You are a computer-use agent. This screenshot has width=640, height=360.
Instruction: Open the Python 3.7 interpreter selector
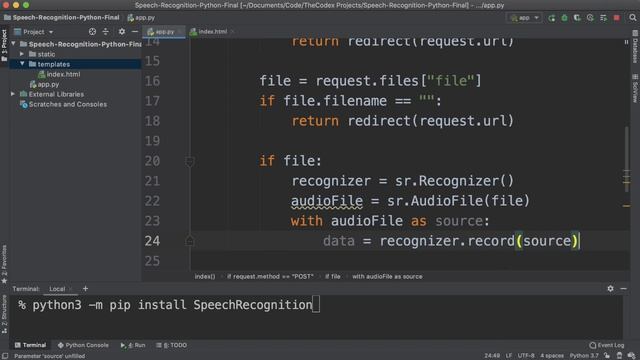tap(584, 356)
